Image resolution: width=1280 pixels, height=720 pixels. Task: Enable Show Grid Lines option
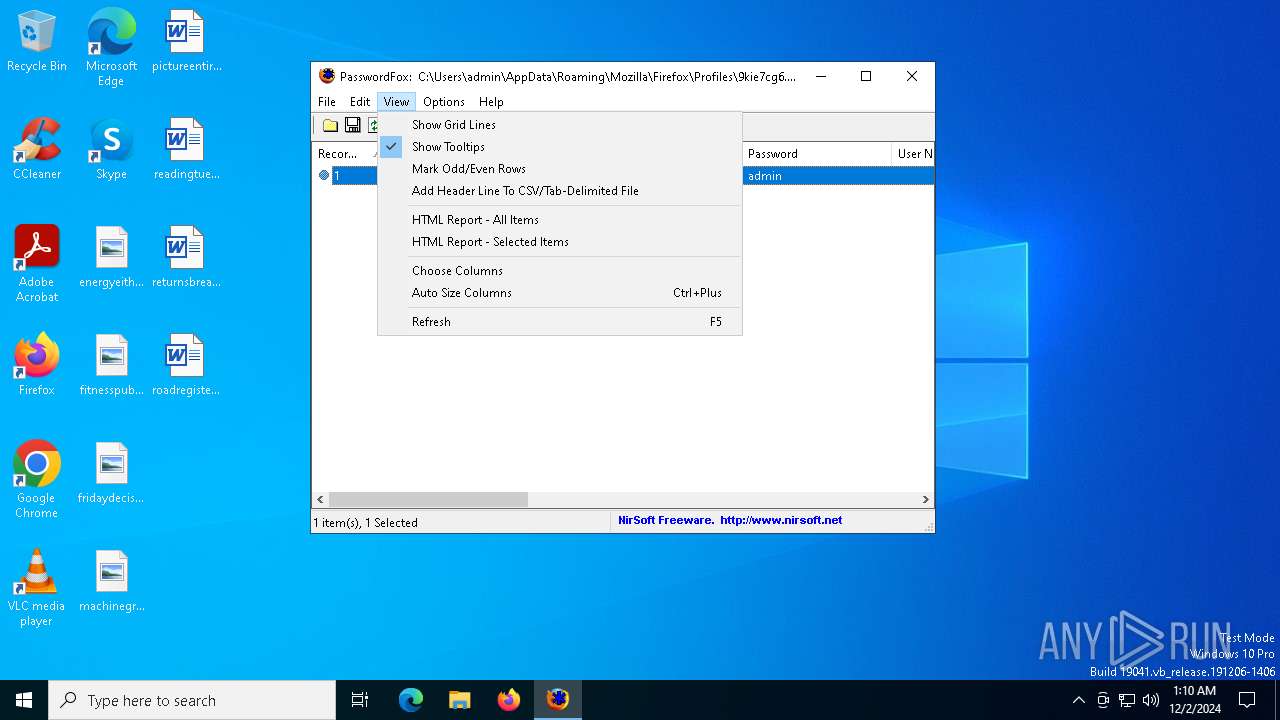tap(560, 125)
